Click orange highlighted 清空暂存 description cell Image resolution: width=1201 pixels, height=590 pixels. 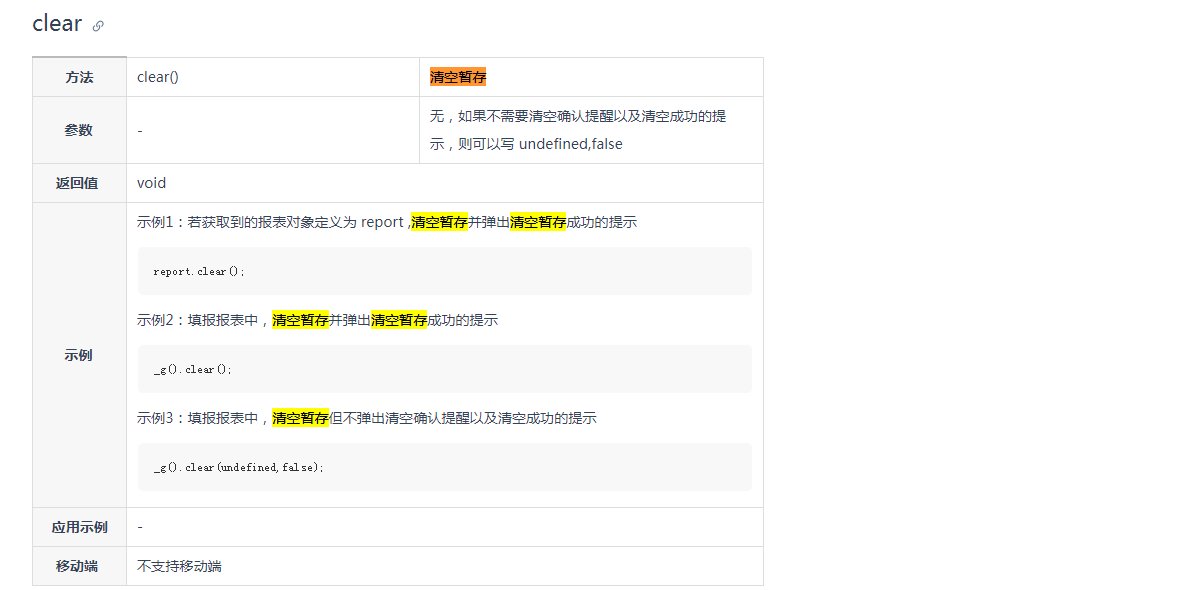[x=591, y=77]
